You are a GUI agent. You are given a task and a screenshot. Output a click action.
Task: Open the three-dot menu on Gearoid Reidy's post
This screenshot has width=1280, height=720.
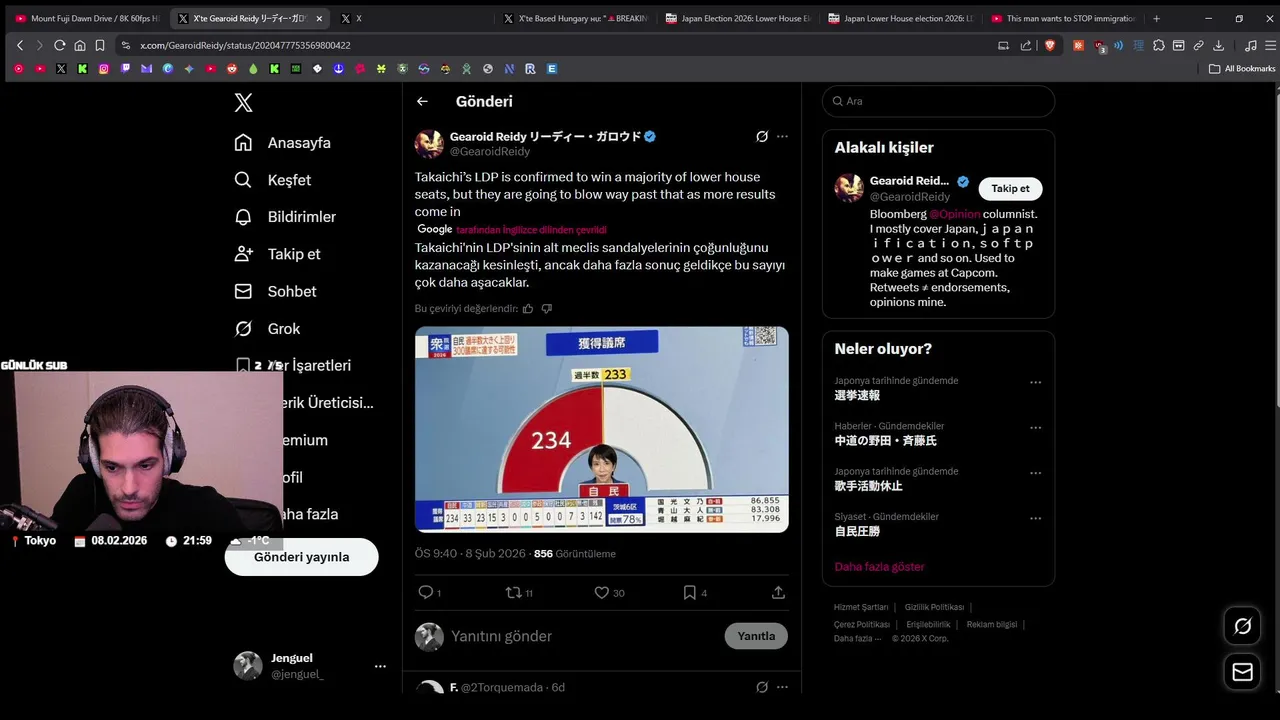click(782, 136)
